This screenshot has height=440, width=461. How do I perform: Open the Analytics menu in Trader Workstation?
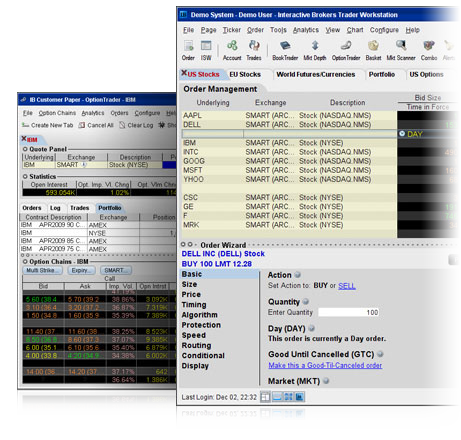pos(306,30)
